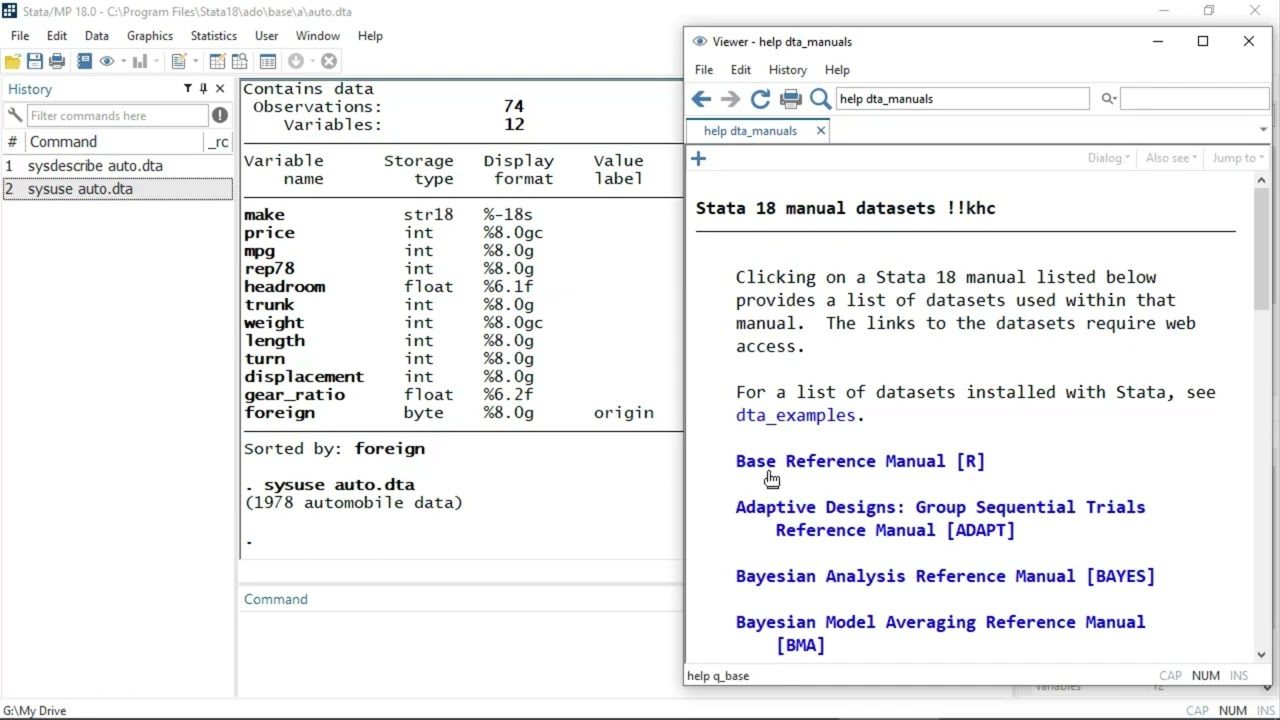1280x720 pixels.
Task: Expand the Viewer tab list arrow
Action: (1262, 130)
